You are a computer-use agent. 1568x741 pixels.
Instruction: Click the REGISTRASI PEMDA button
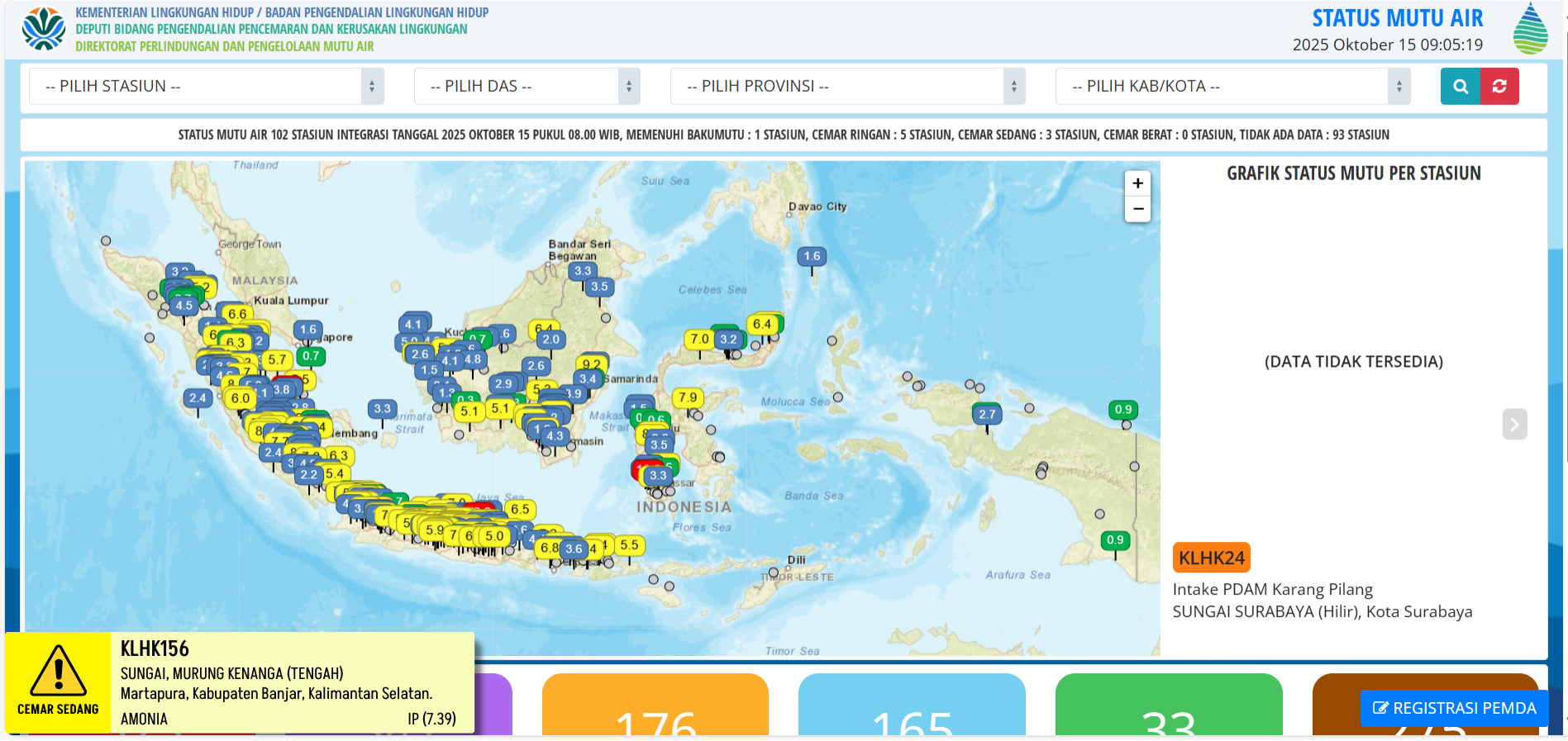click(x=1454, y=708)
